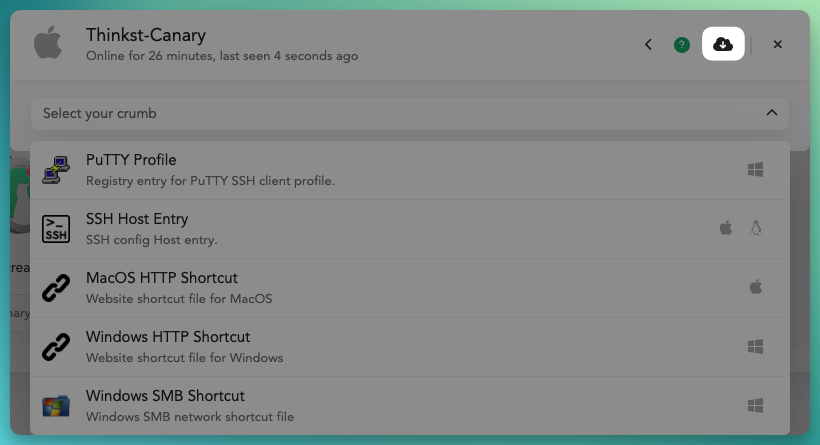Pick Windows HTTP Shortcut crumb
Screen dimensions: 820x445
[x=409, y=347]
